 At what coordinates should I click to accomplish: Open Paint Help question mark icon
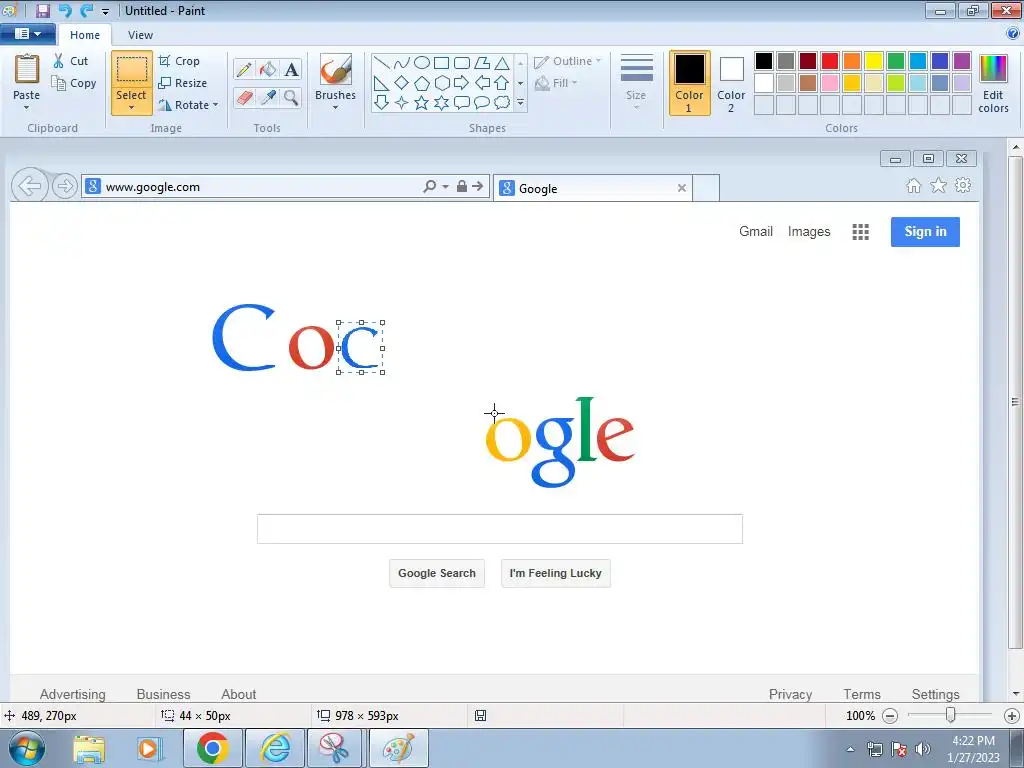[x=1013, y=33]
